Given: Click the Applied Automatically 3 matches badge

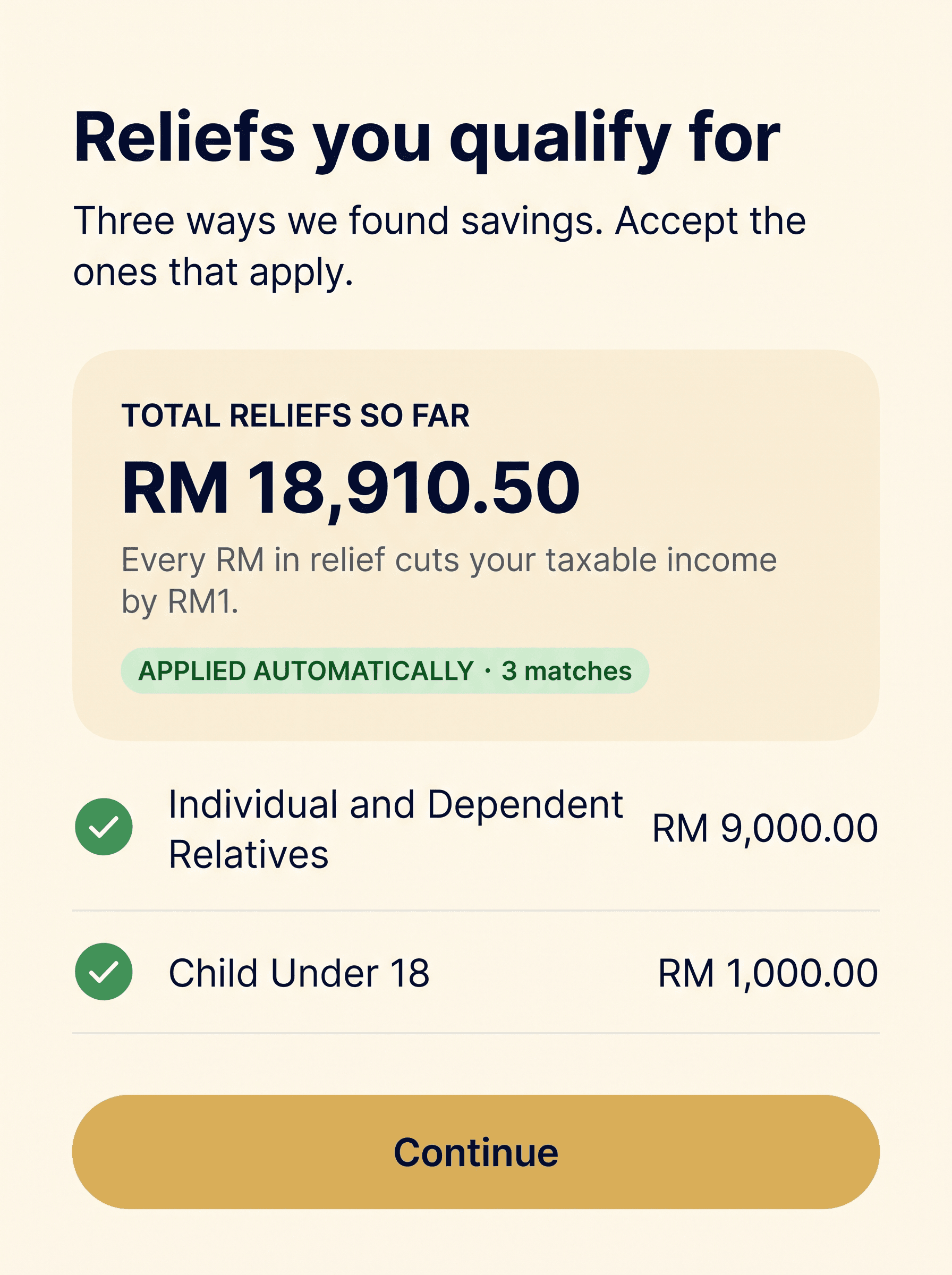Looking at the screenshot, I should coord(385,670).
